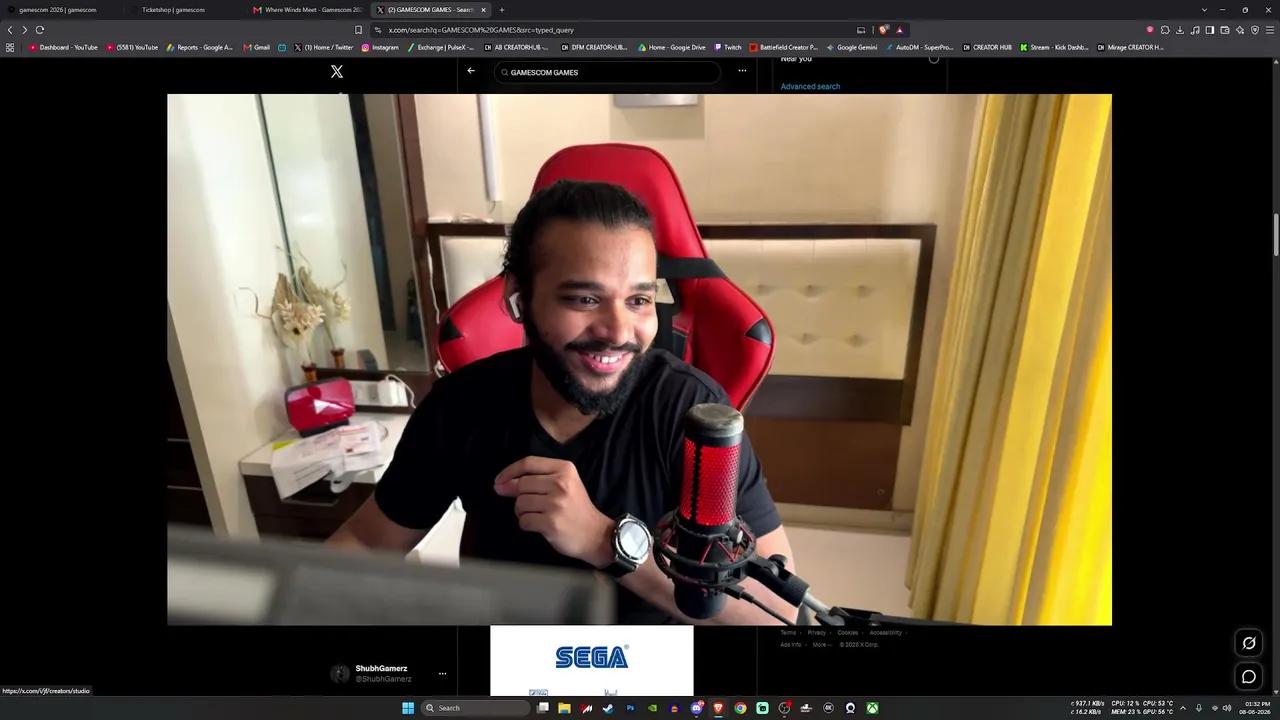The width and height of the screenshot is (1280, 720).
Task: Open the Gmail bookmark
Action: (x=257, y=47)
